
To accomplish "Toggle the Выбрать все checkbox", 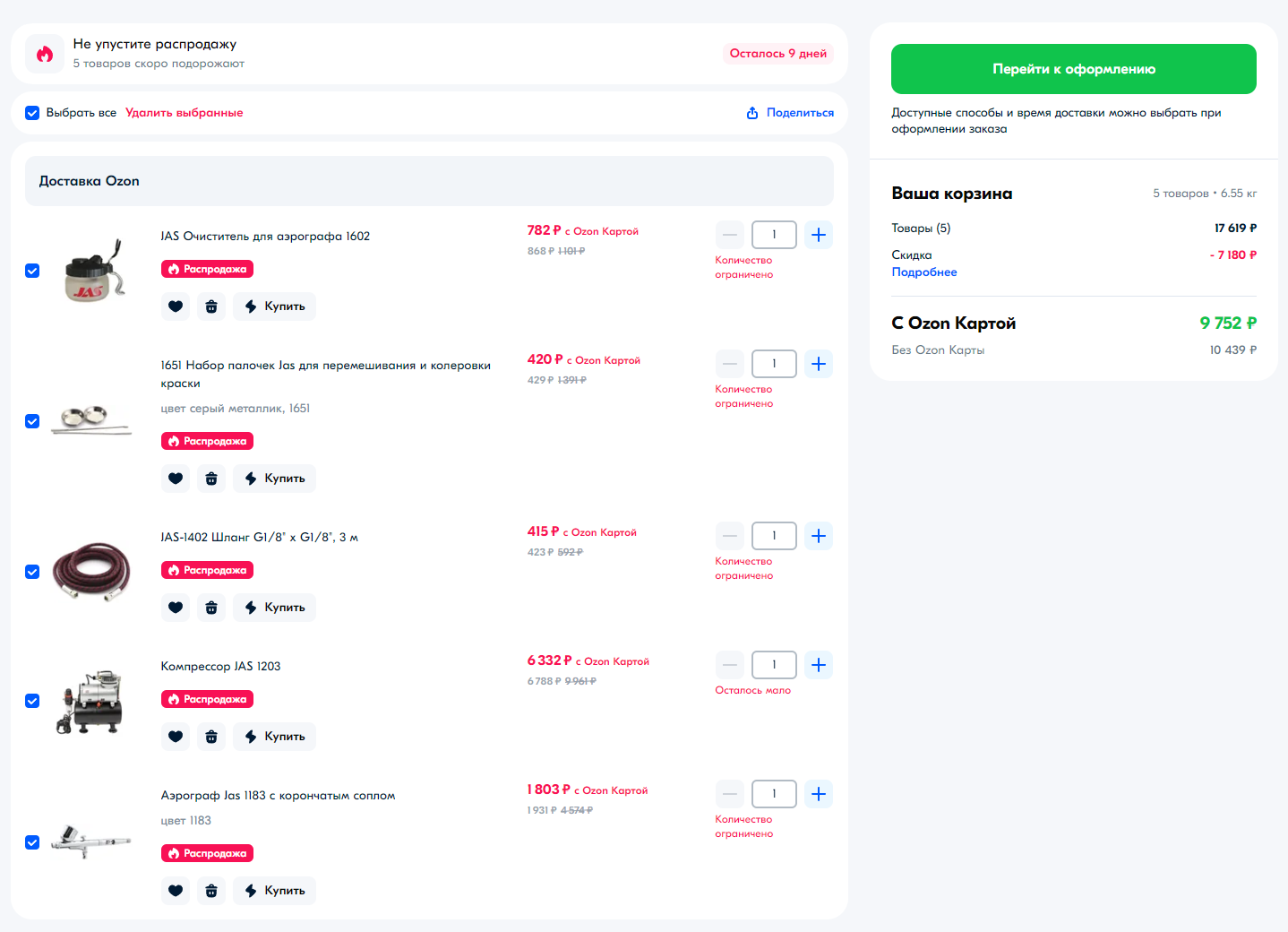I will click(x=32, y=113).
